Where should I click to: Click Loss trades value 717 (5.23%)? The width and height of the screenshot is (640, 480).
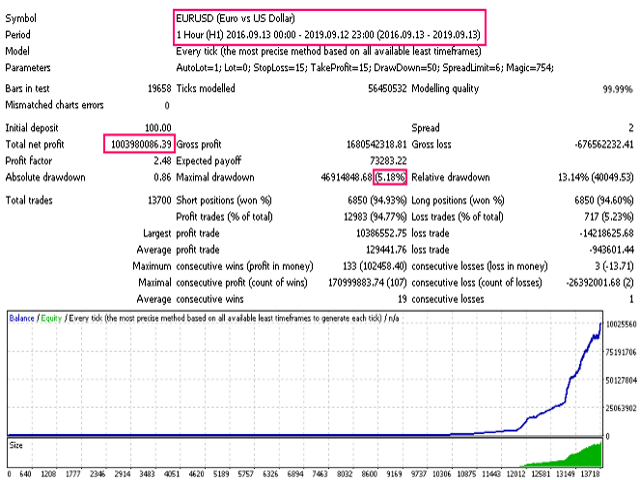[x=609, y=217]
